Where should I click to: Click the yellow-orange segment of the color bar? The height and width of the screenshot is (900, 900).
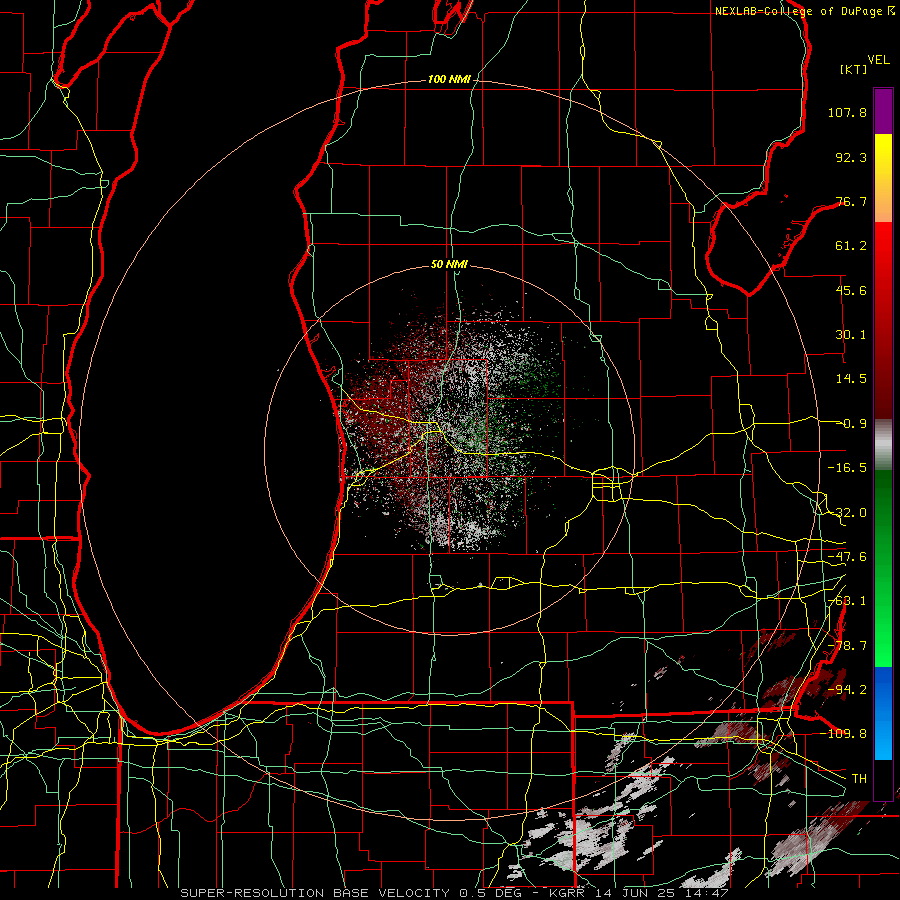click(x=883, y=178)
